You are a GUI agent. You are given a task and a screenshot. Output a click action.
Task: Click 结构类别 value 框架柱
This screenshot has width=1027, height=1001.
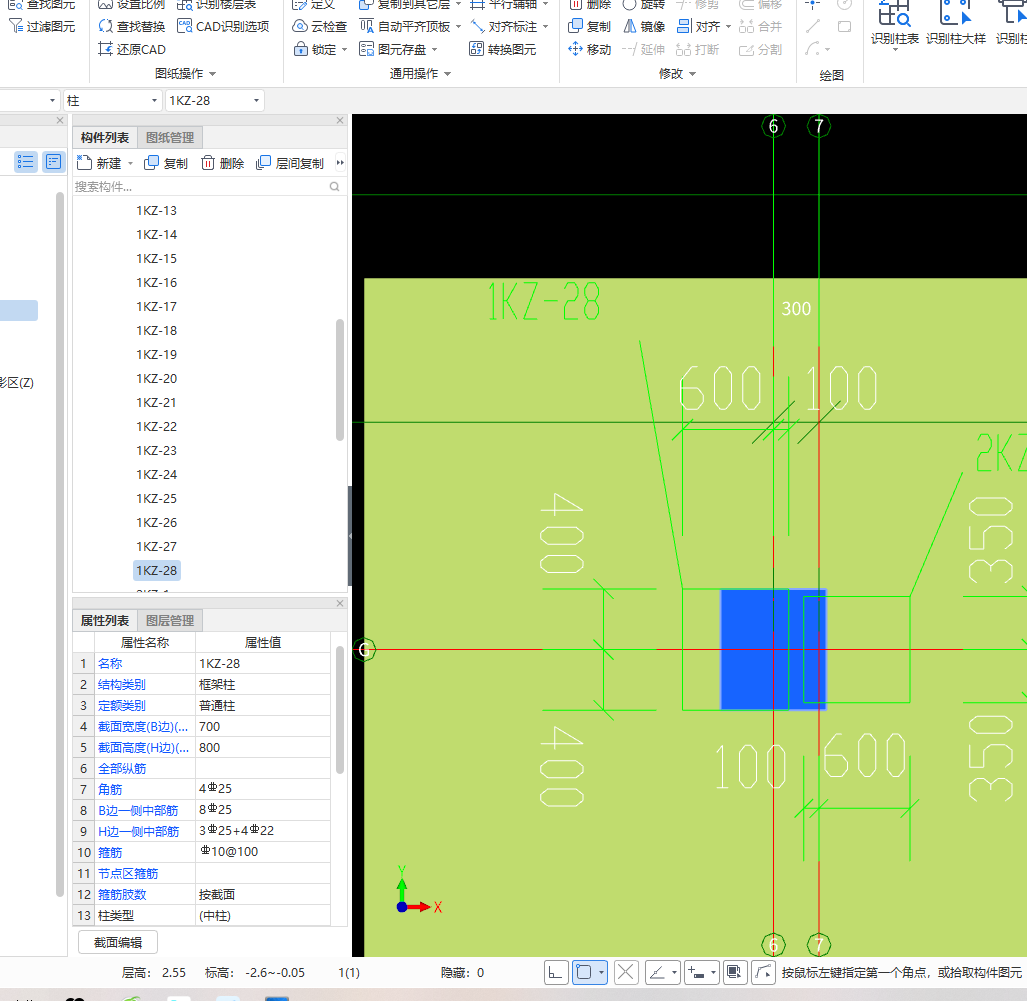[x=263, y=685]
